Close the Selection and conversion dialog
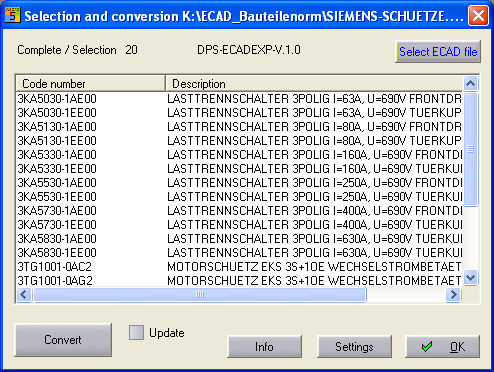The width and height of the screenshot is (494, 372). click(478, 16)
